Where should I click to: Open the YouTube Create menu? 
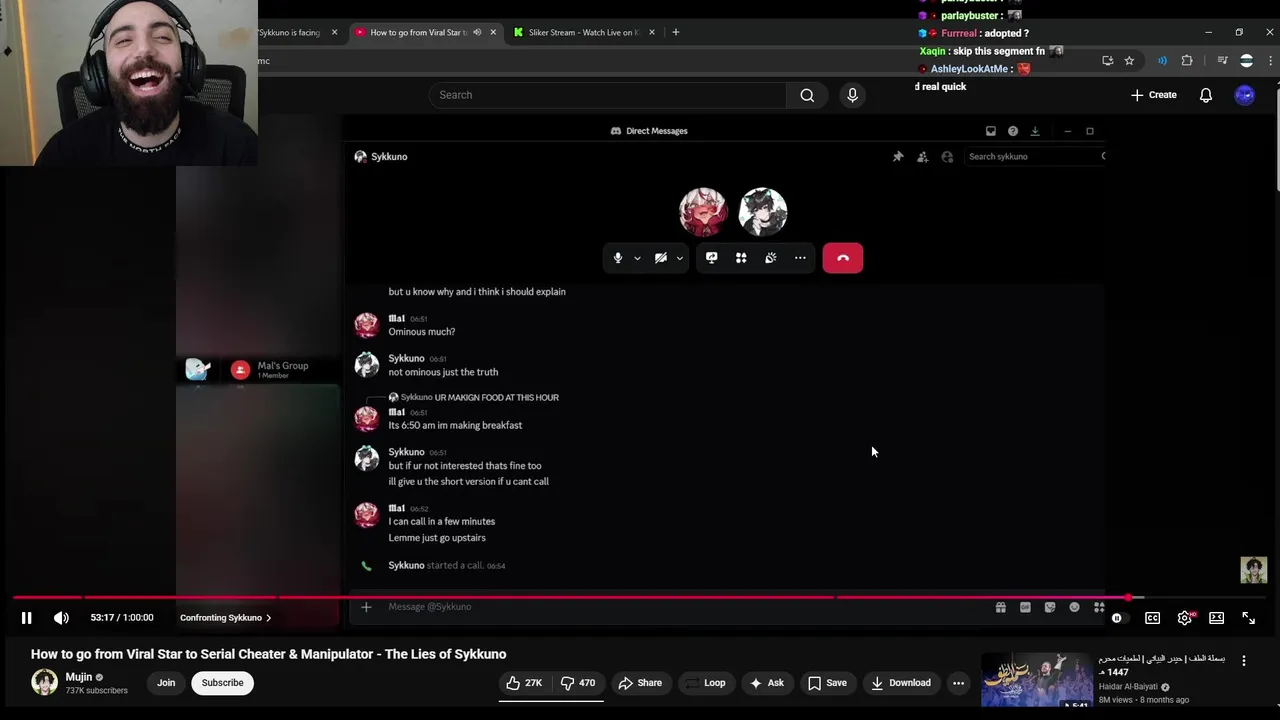tap(1153, 95)
